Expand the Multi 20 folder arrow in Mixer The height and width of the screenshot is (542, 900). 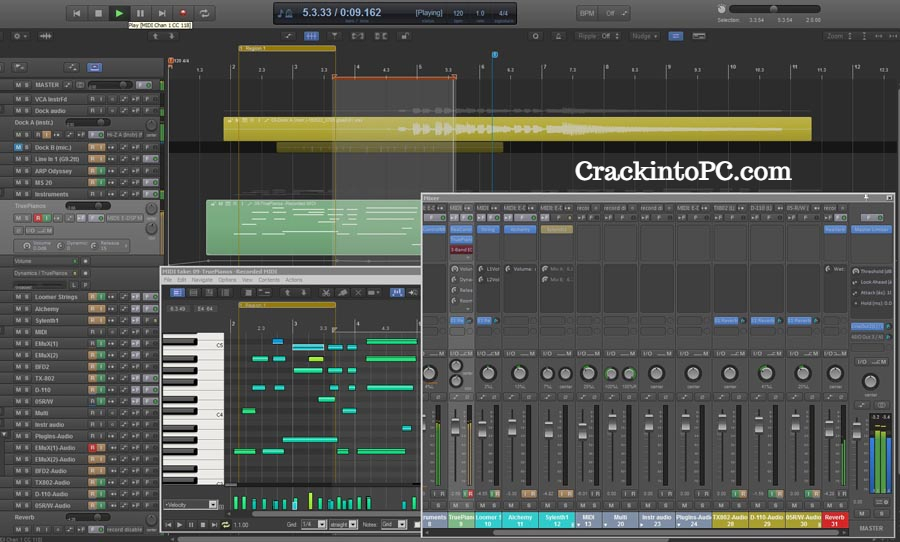(x=606, y=525)
